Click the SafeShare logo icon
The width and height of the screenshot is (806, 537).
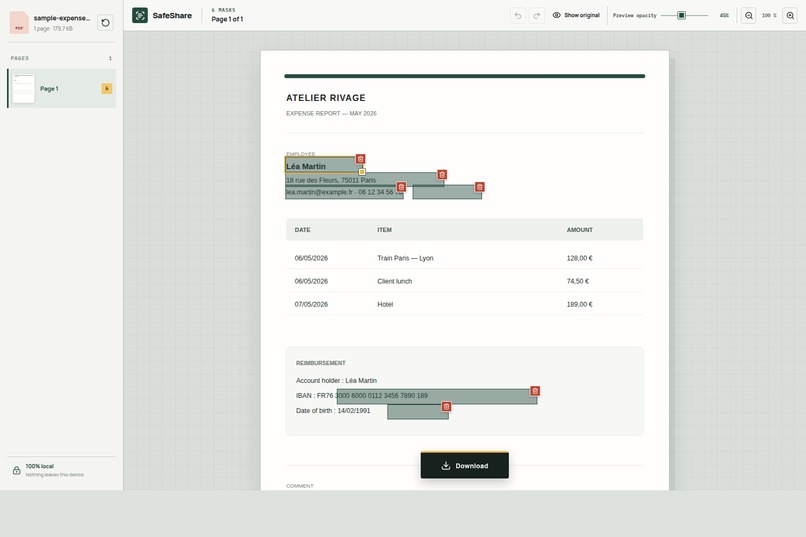[140, 15]
